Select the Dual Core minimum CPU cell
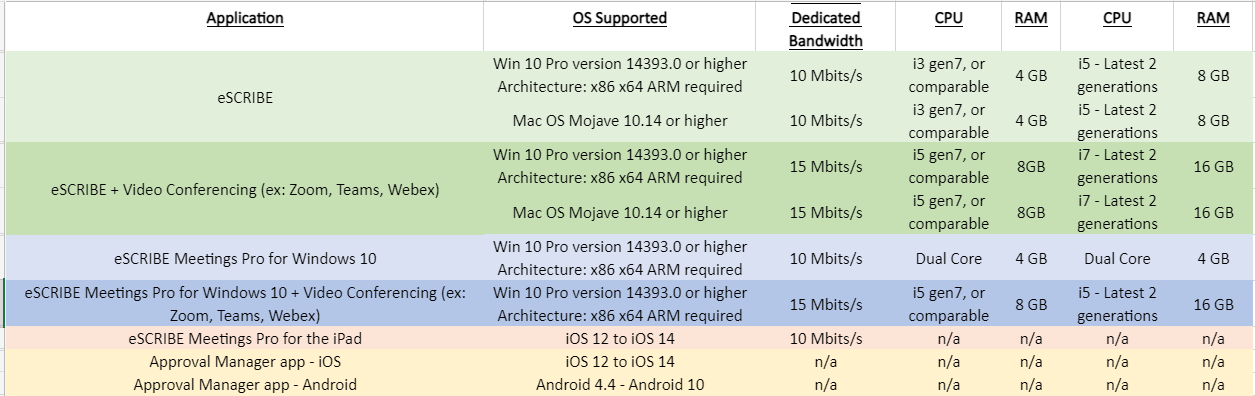The width and height of the screenshot is (1255, 396). click(x=950, y=258)
